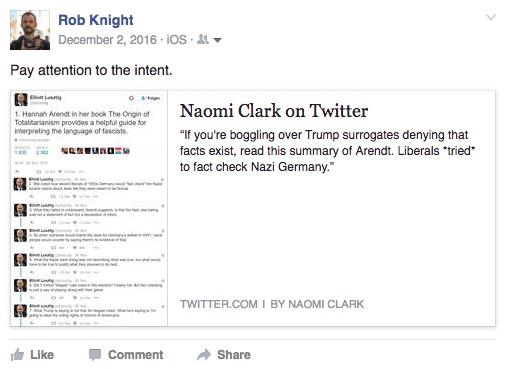This screenshot has height=369, width=505.
Task: Click the friends audience icon
Action: pyautogui.click(x=203, y=39)
